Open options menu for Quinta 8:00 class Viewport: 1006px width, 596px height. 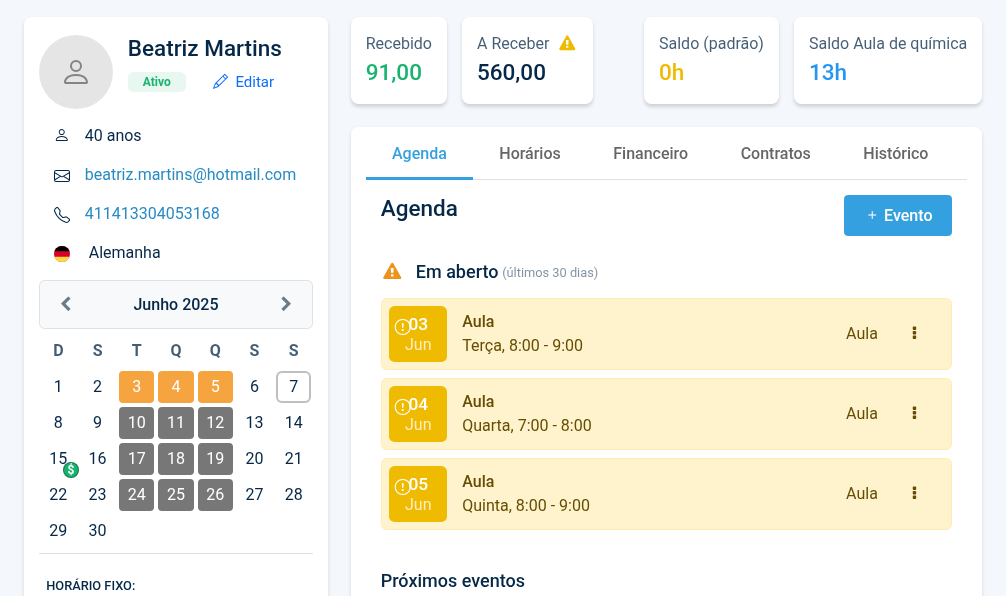pyautogui.click(x=914, y=493)
